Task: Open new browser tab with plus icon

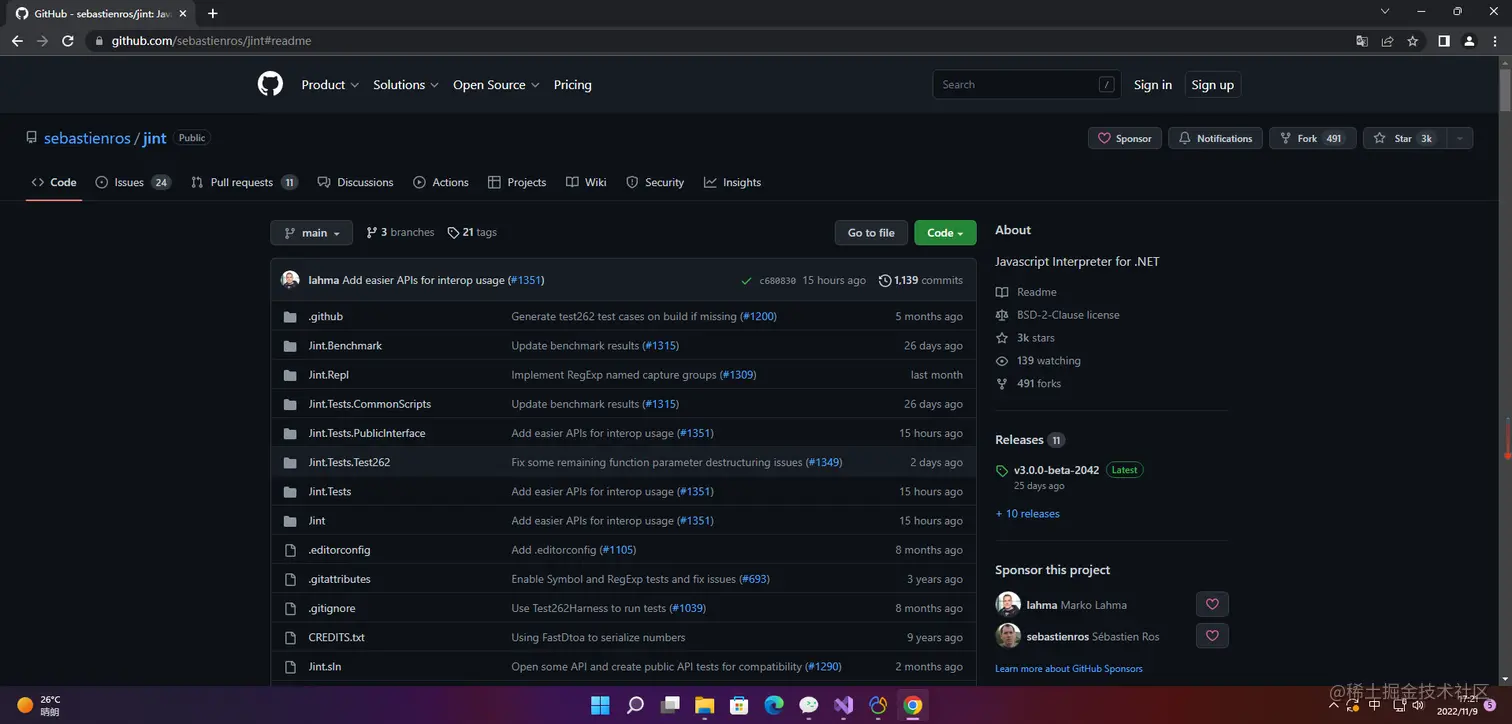Action: [x=212, y=13]
